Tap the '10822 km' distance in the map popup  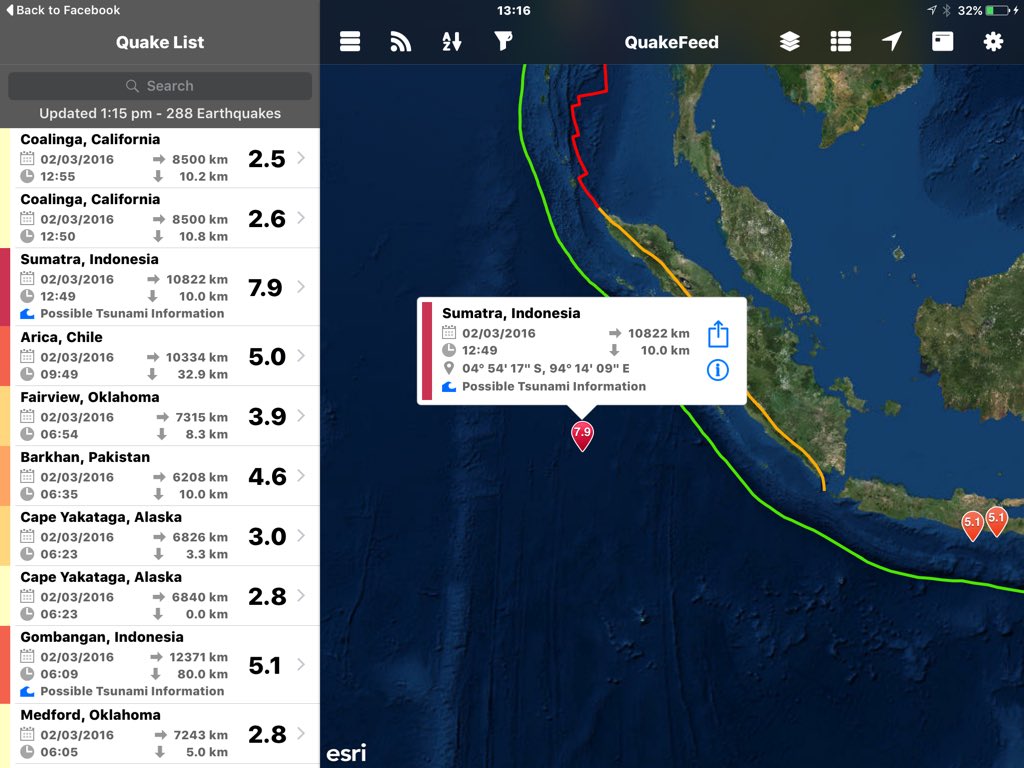click(658, 333)
